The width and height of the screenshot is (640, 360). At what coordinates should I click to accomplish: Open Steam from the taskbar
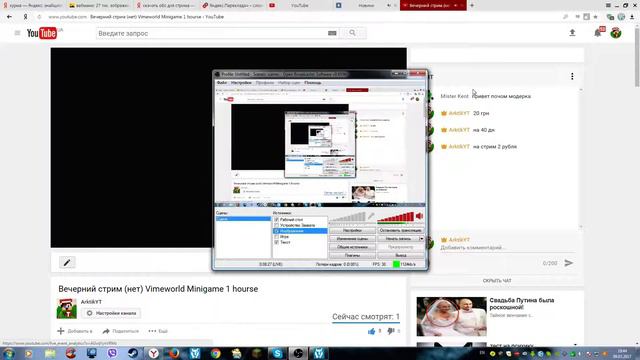133,353
